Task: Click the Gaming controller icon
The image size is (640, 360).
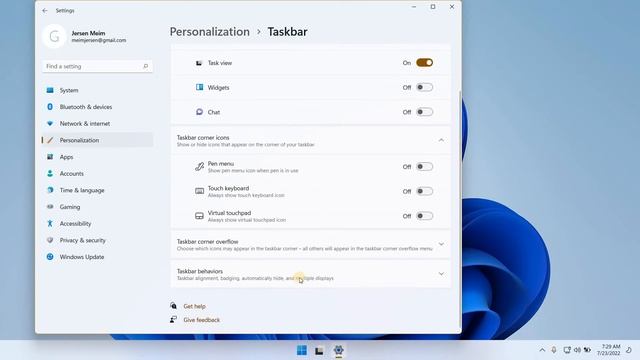Action: pos(50,207)
